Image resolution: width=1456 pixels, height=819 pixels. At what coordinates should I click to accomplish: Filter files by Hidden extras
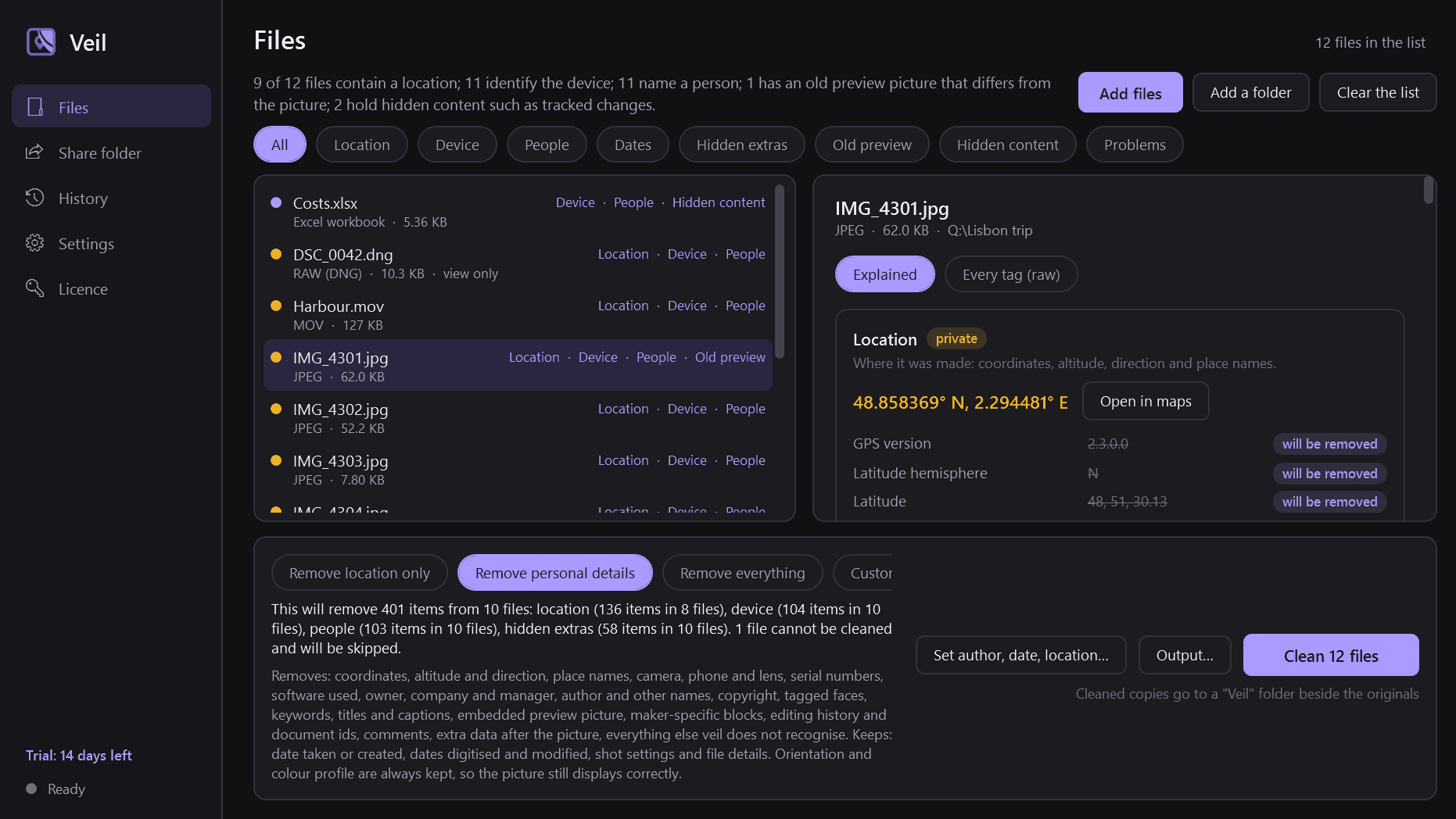742,145
